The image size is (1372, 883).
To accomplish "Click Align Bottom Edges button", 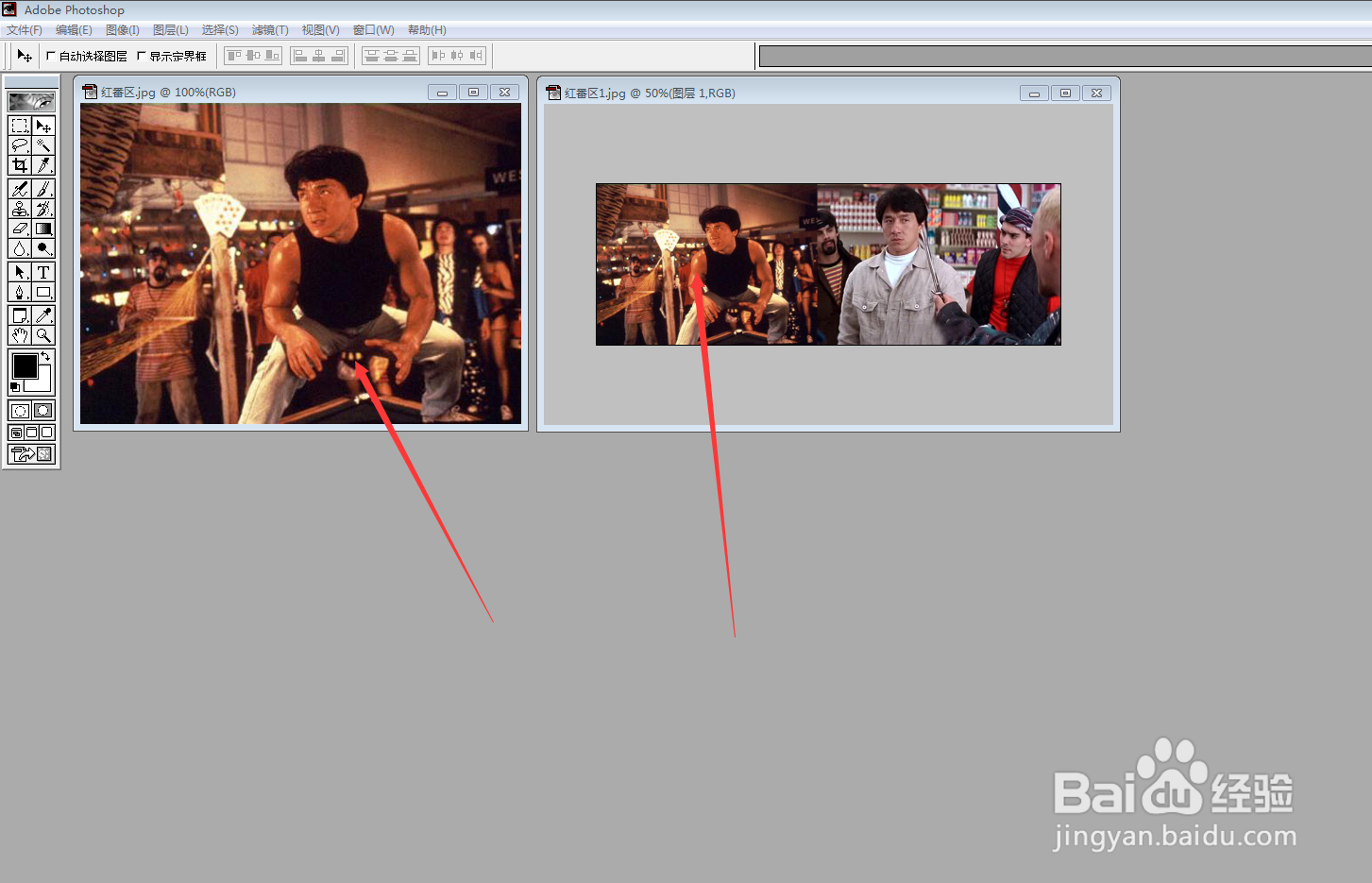I will pyautogui.click(x=272, y=56).
